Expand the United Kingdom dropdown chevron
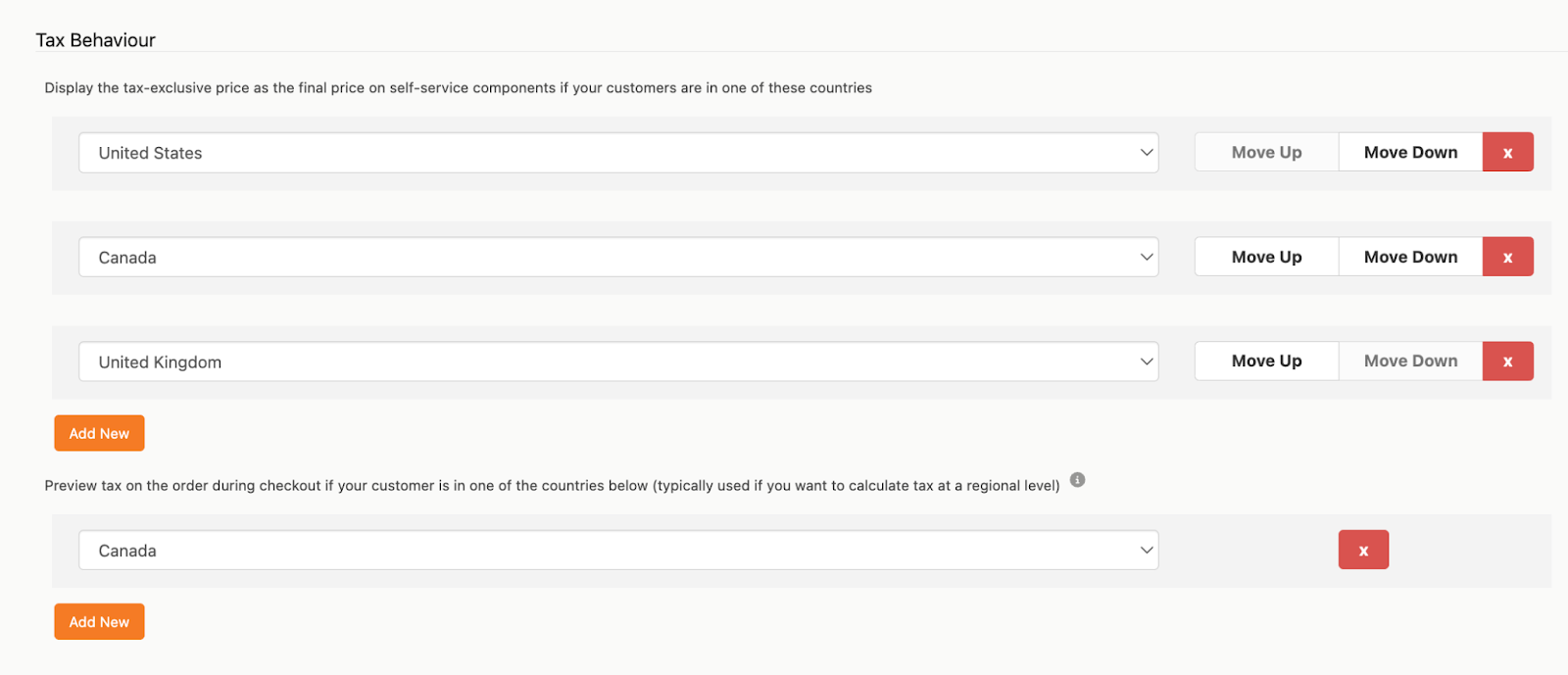 [x=1147, y=362]
